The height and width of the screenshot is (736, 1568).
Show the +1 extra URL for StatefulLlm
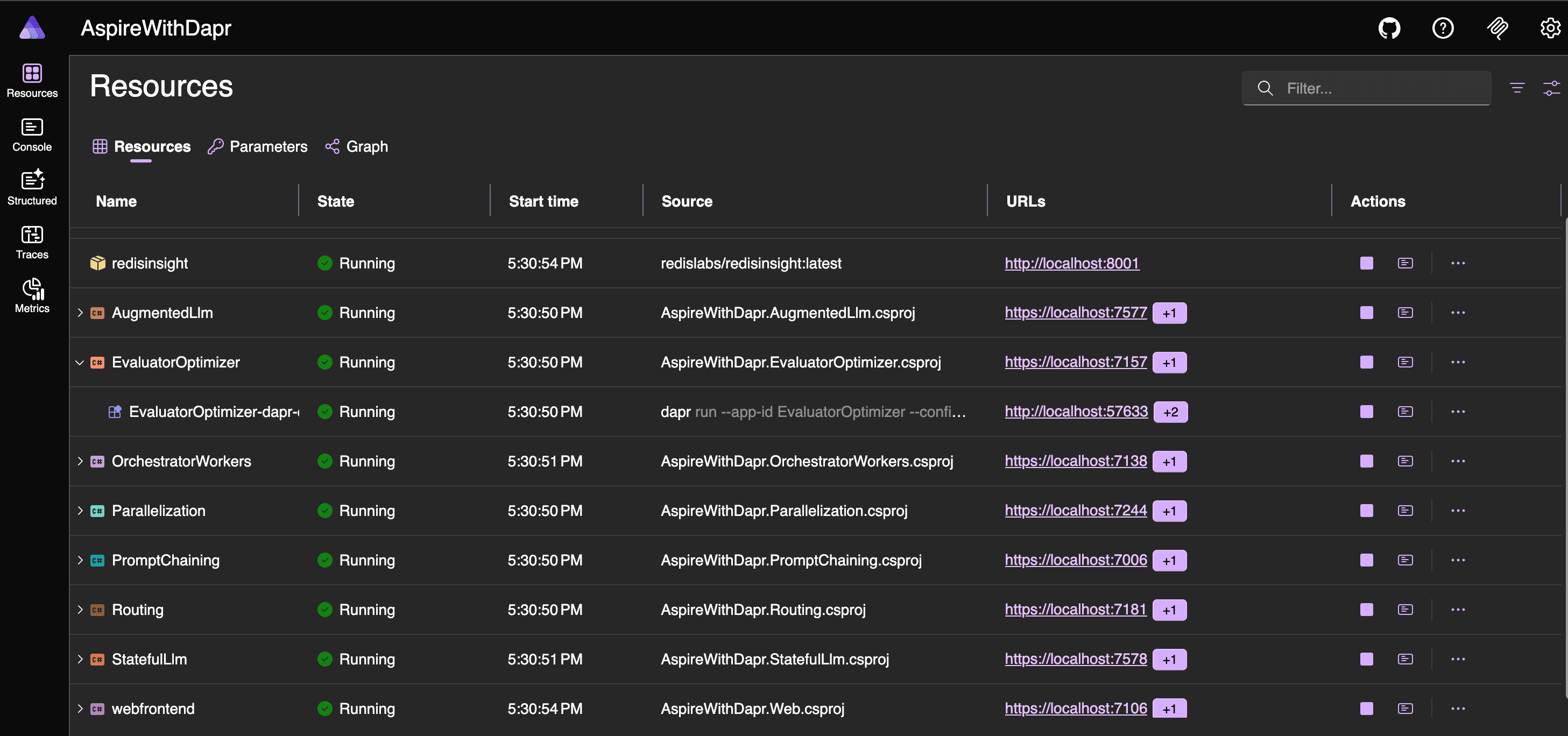click(x=1169, y=660)
